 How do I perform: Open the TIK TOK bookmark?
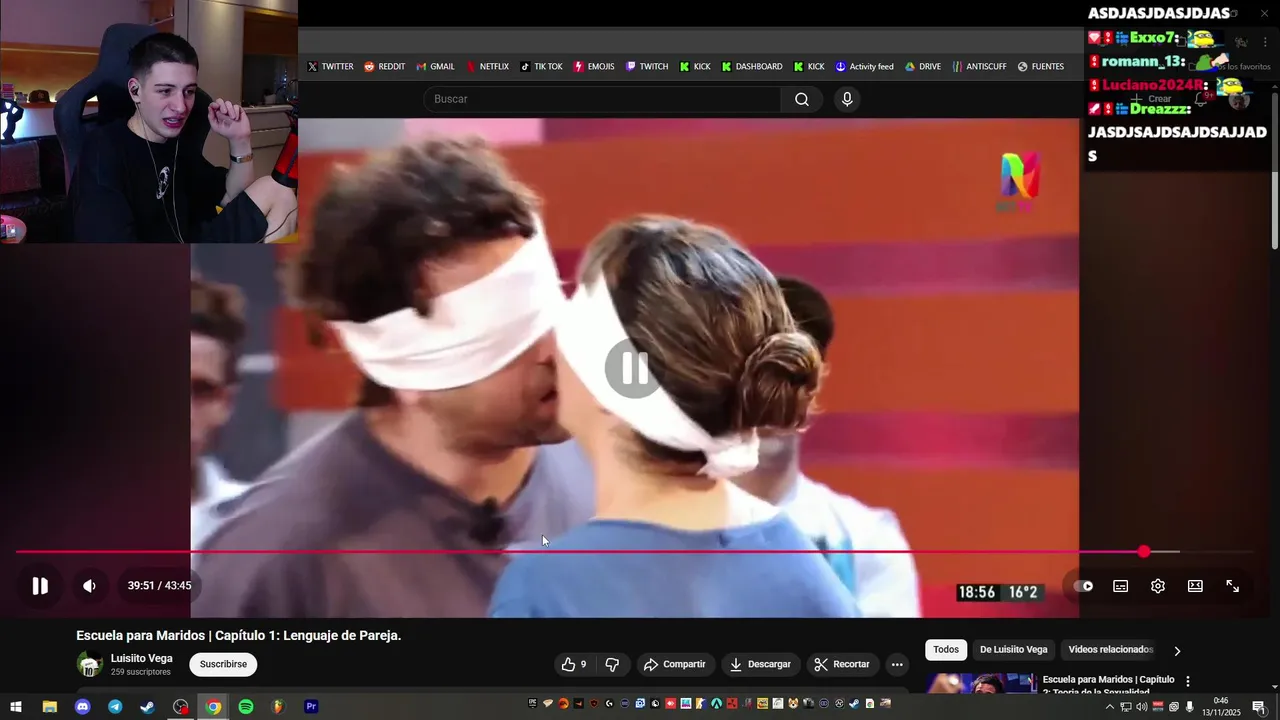tap(541, 67)
